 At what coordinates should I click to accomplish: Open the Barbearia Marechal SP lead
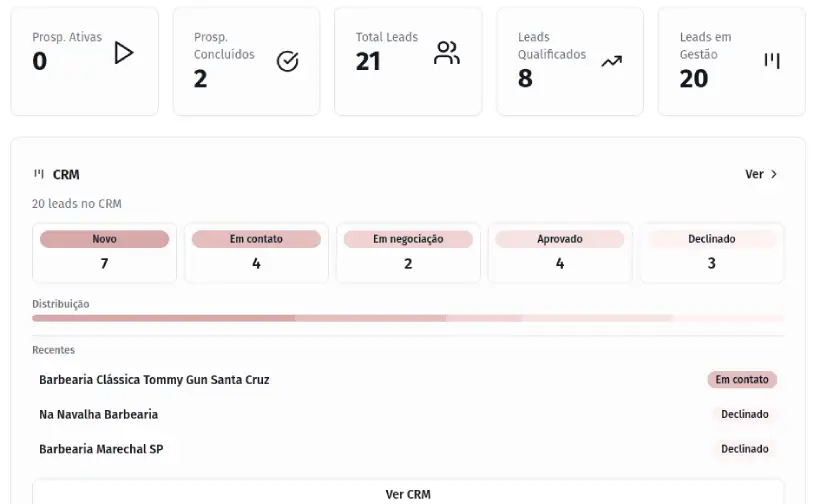pos(101,449)
